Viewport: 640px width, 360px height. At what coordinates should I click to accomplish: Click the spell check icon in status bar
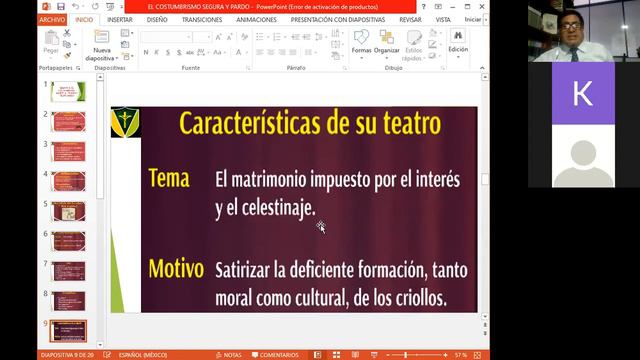[x=107, y=355]
